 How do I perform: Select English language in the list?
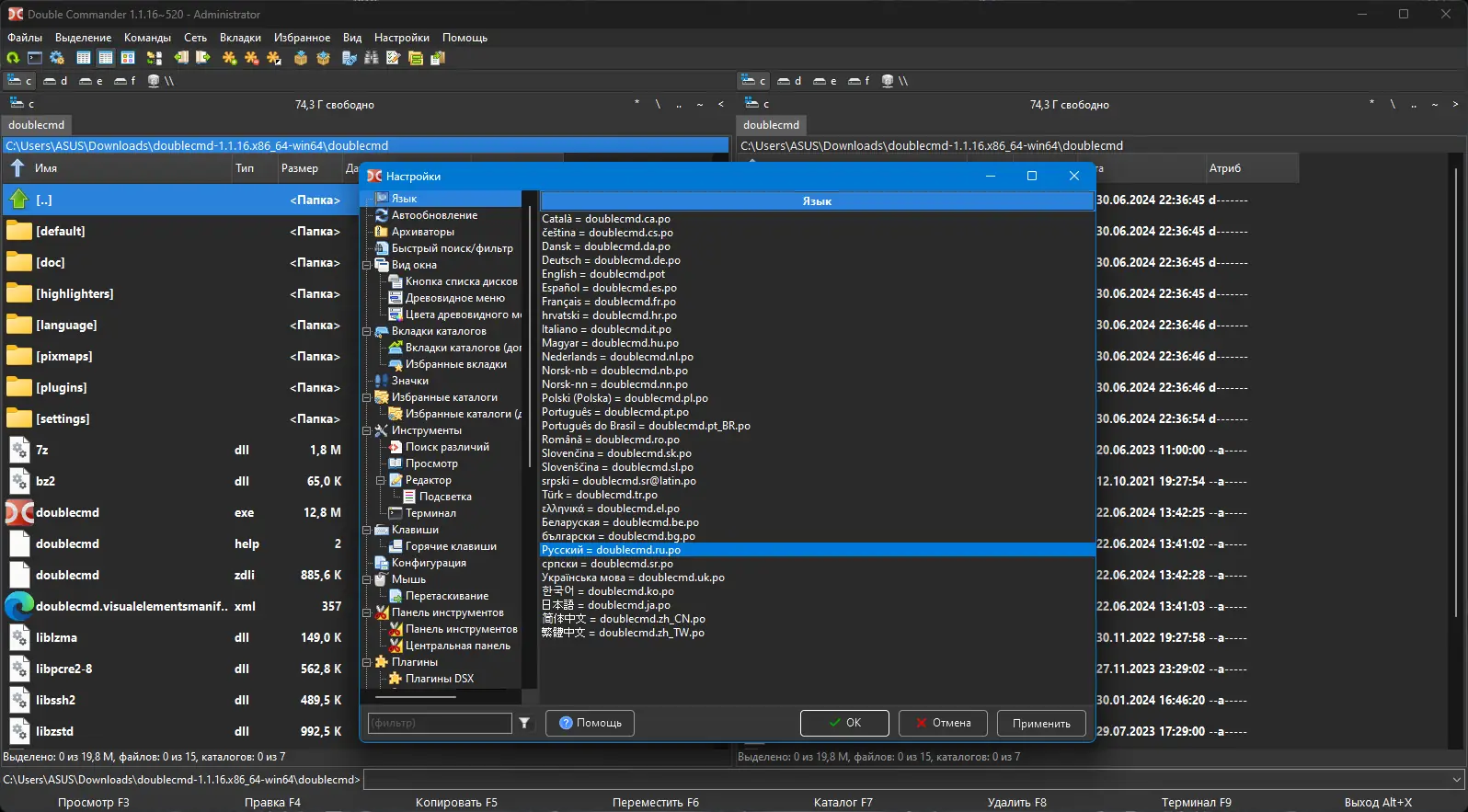(602, 274)
